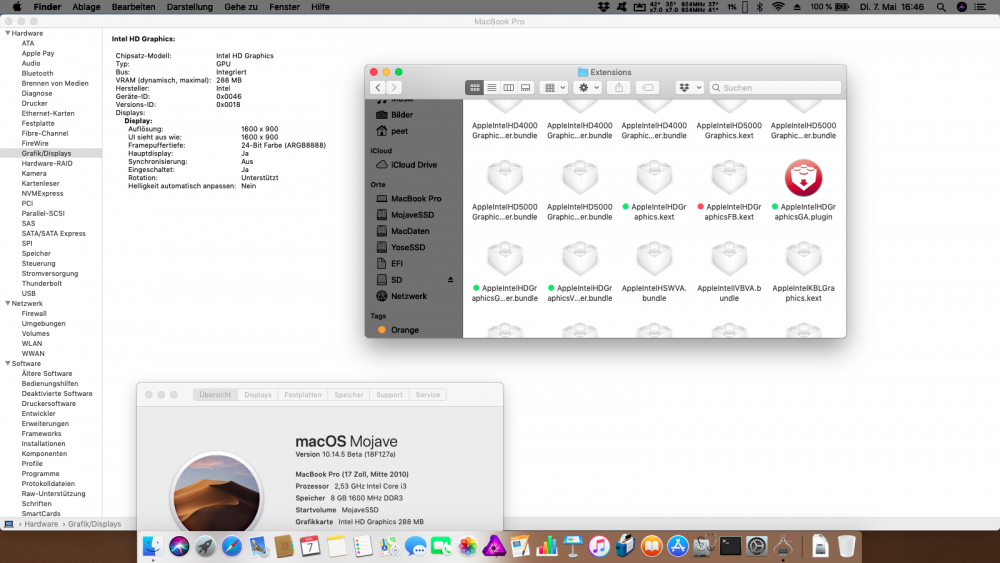1000x563 pixels.
Task: Open the Support tab in About This Mac
Action: point(389,395)
